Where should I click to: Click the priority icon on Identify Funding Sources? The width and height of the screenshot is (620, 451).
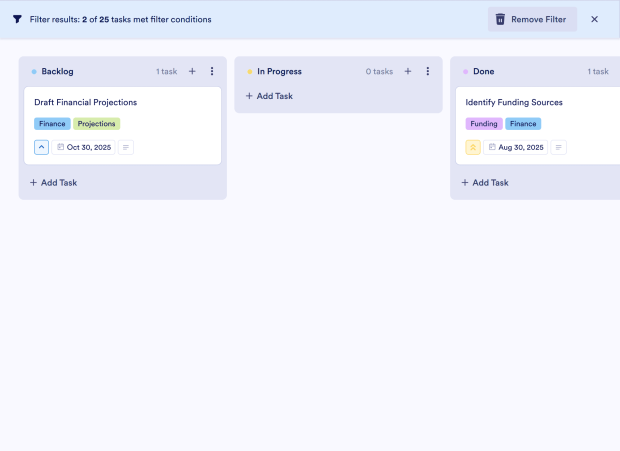point(473,147)
